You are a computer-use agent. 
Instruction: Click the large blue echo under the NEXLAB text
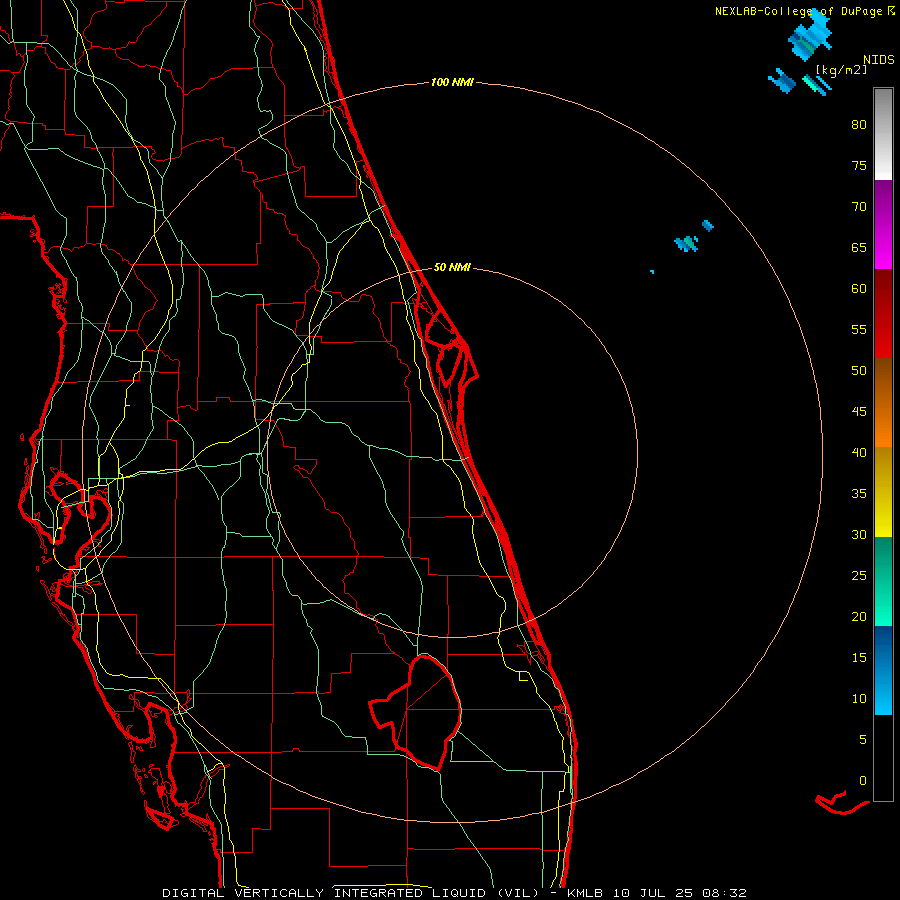810,36
